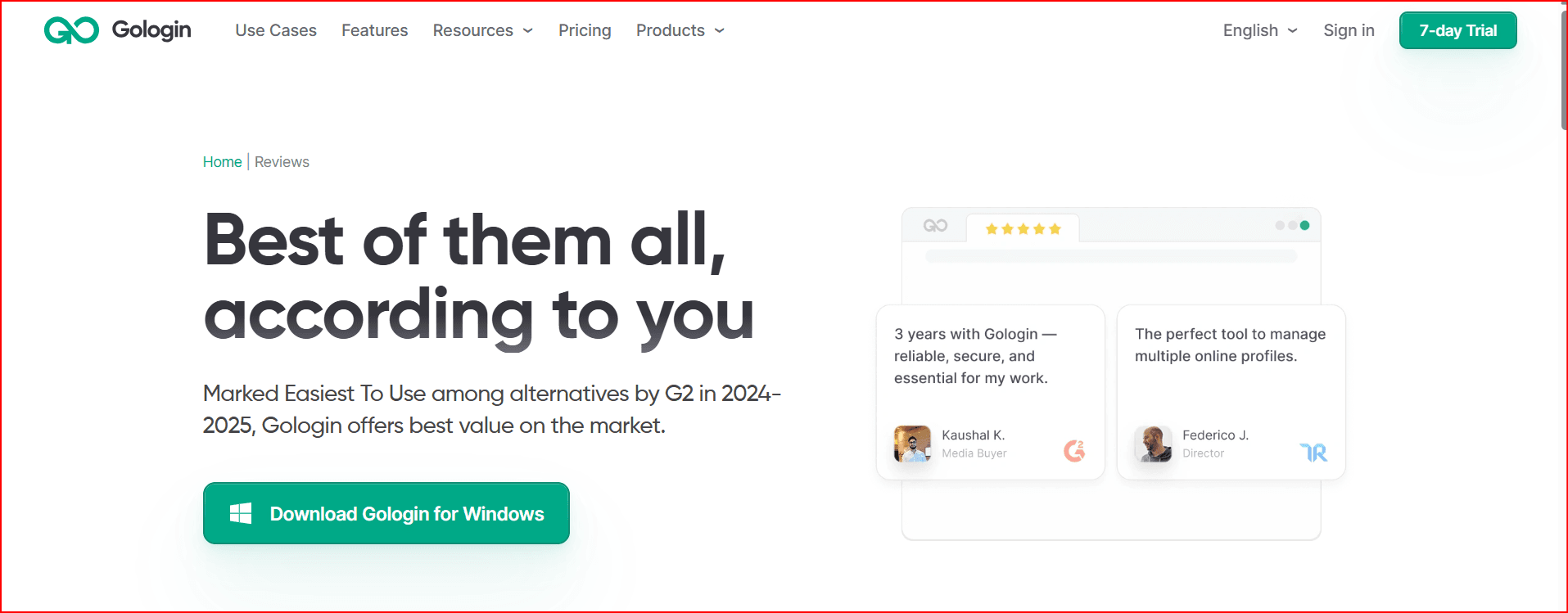
Task: Click the five yellow stars tab
Action: point(1023,229)
